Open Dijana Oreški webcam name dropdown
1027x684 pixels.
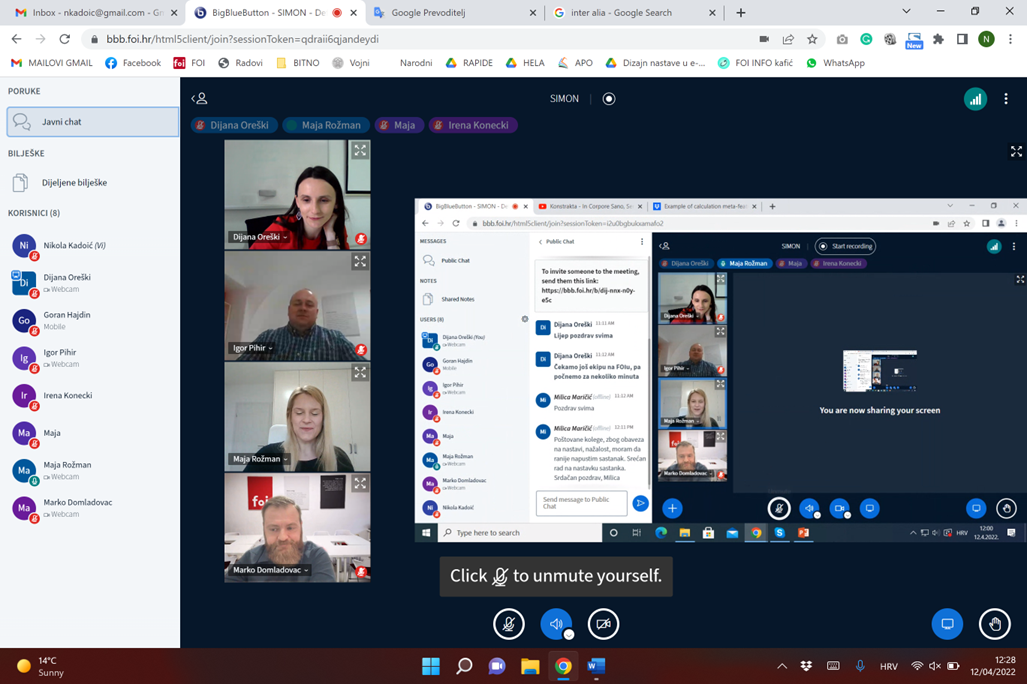tap(260, 237)
